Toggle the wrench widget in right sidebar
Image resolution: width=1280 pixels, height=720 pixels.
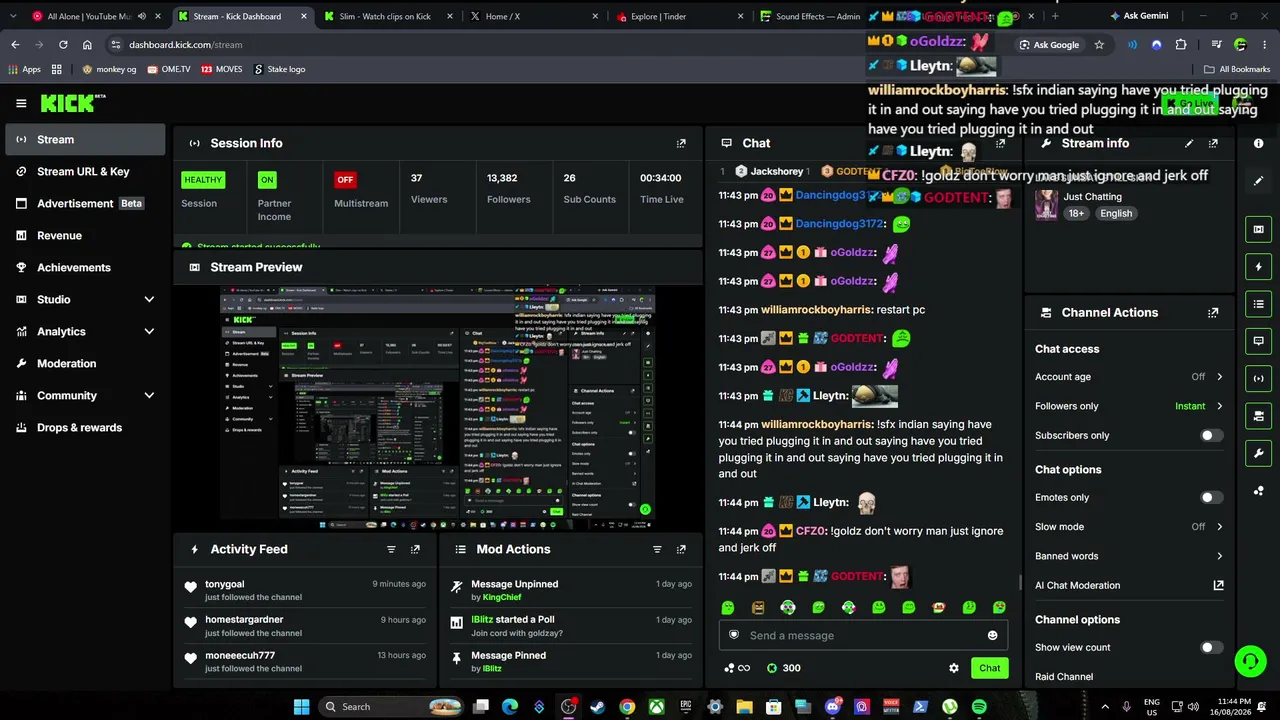point(1258,453)
